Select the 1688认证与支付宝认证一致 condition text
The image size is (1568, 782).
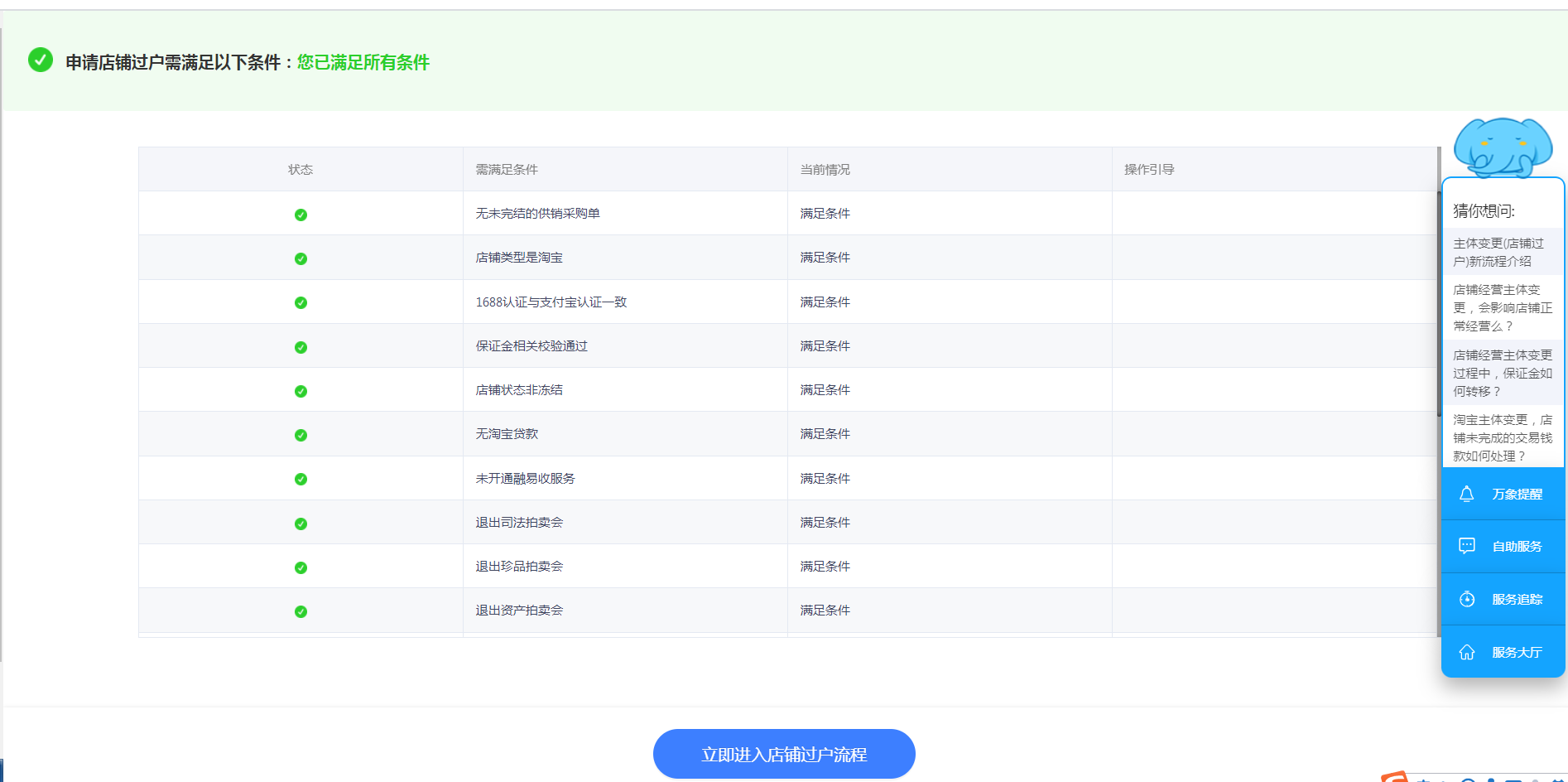pos(551,302)
